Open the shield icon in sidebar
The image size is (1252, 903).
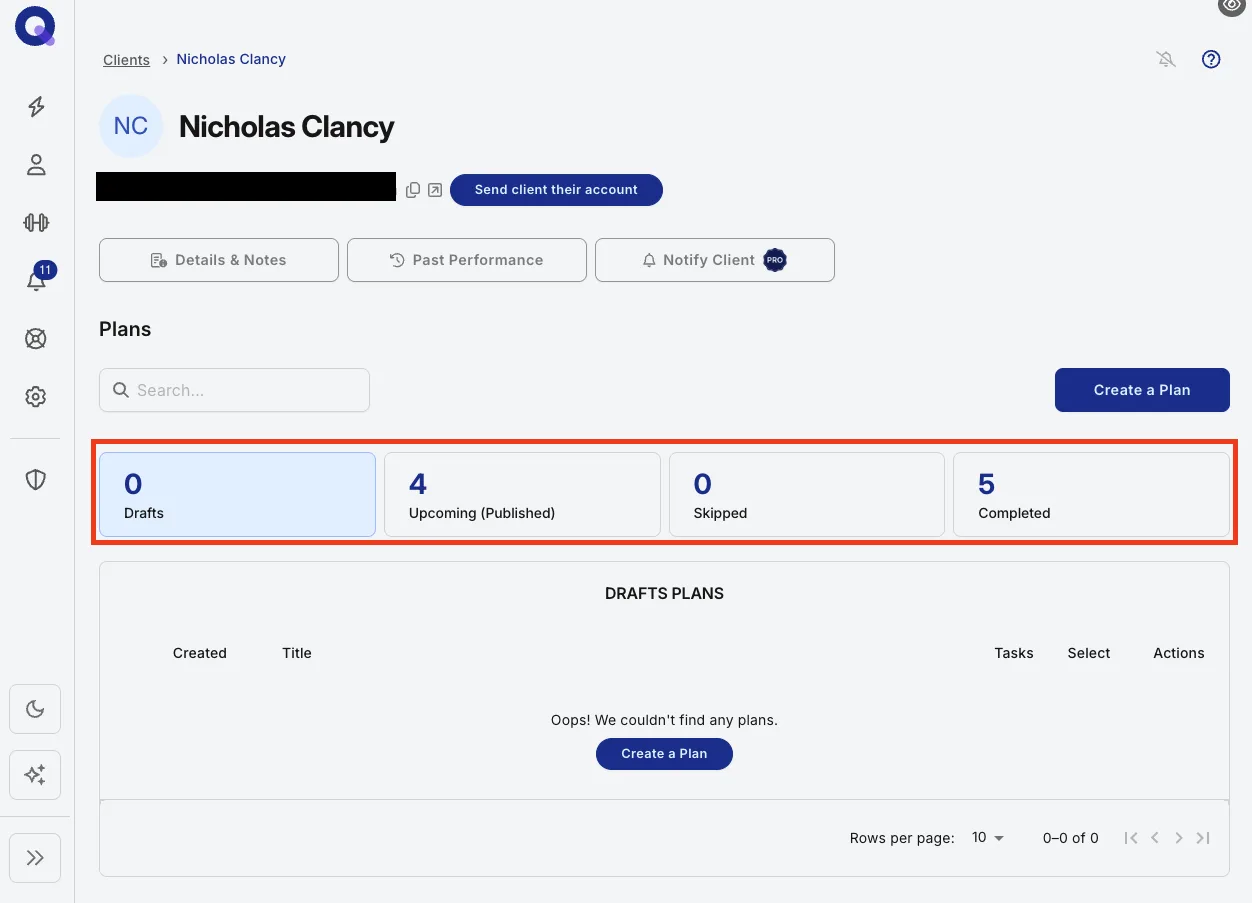(36, 480)
